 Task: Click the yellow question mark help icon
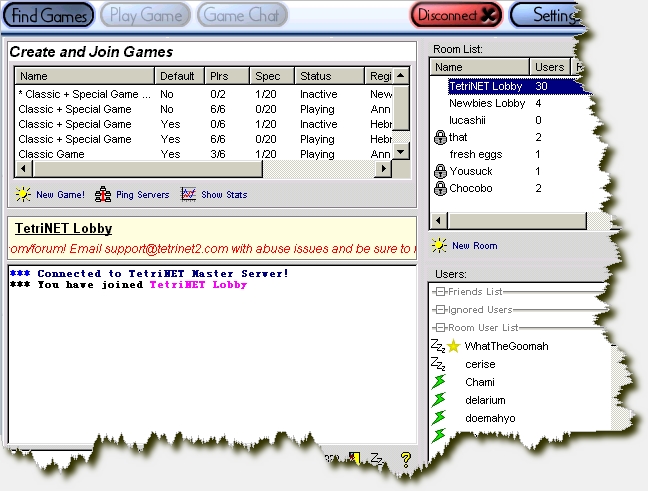[x=406, y=459]
